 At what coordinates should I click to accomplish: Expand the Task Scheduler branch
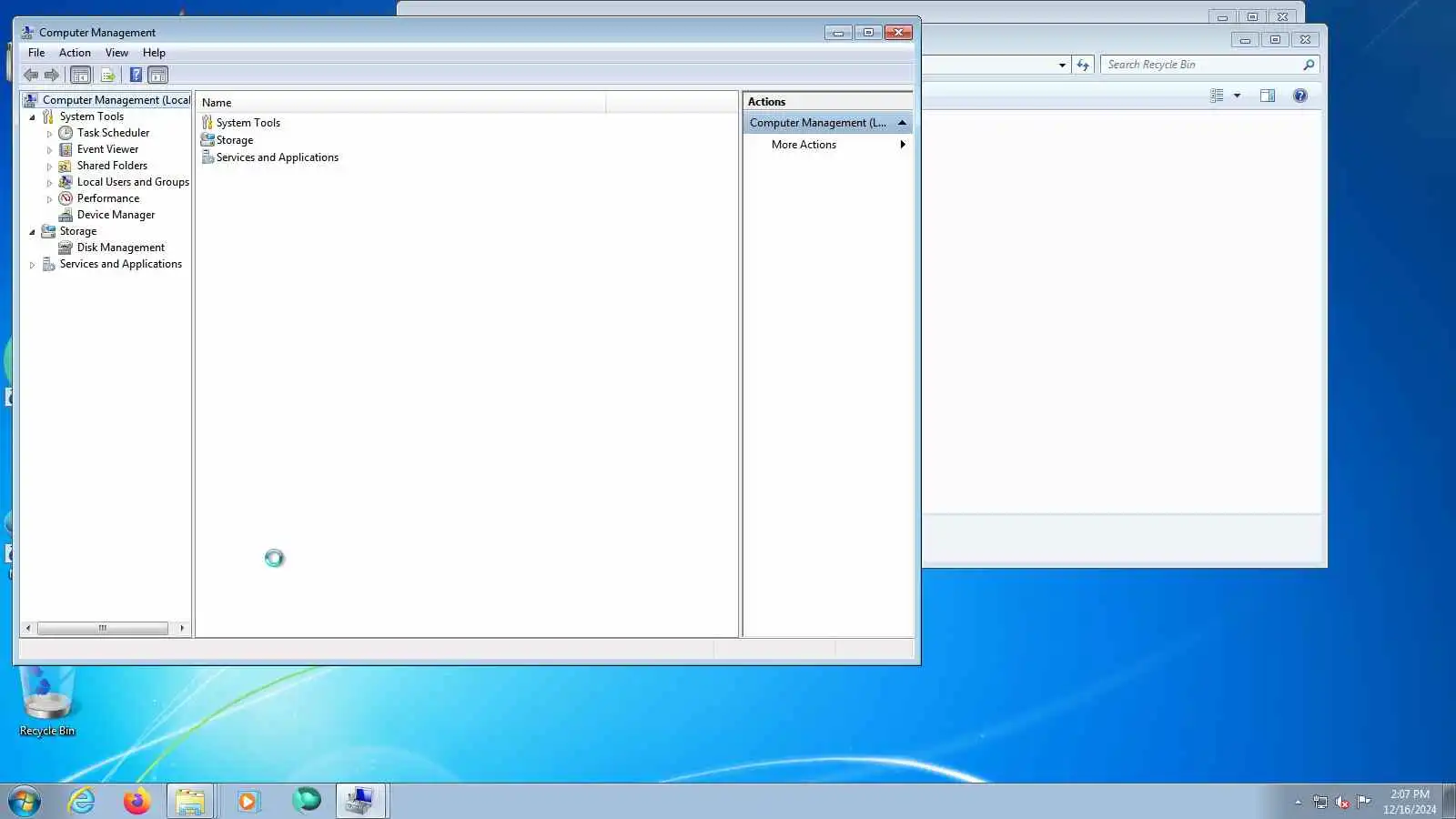[50, 134]
